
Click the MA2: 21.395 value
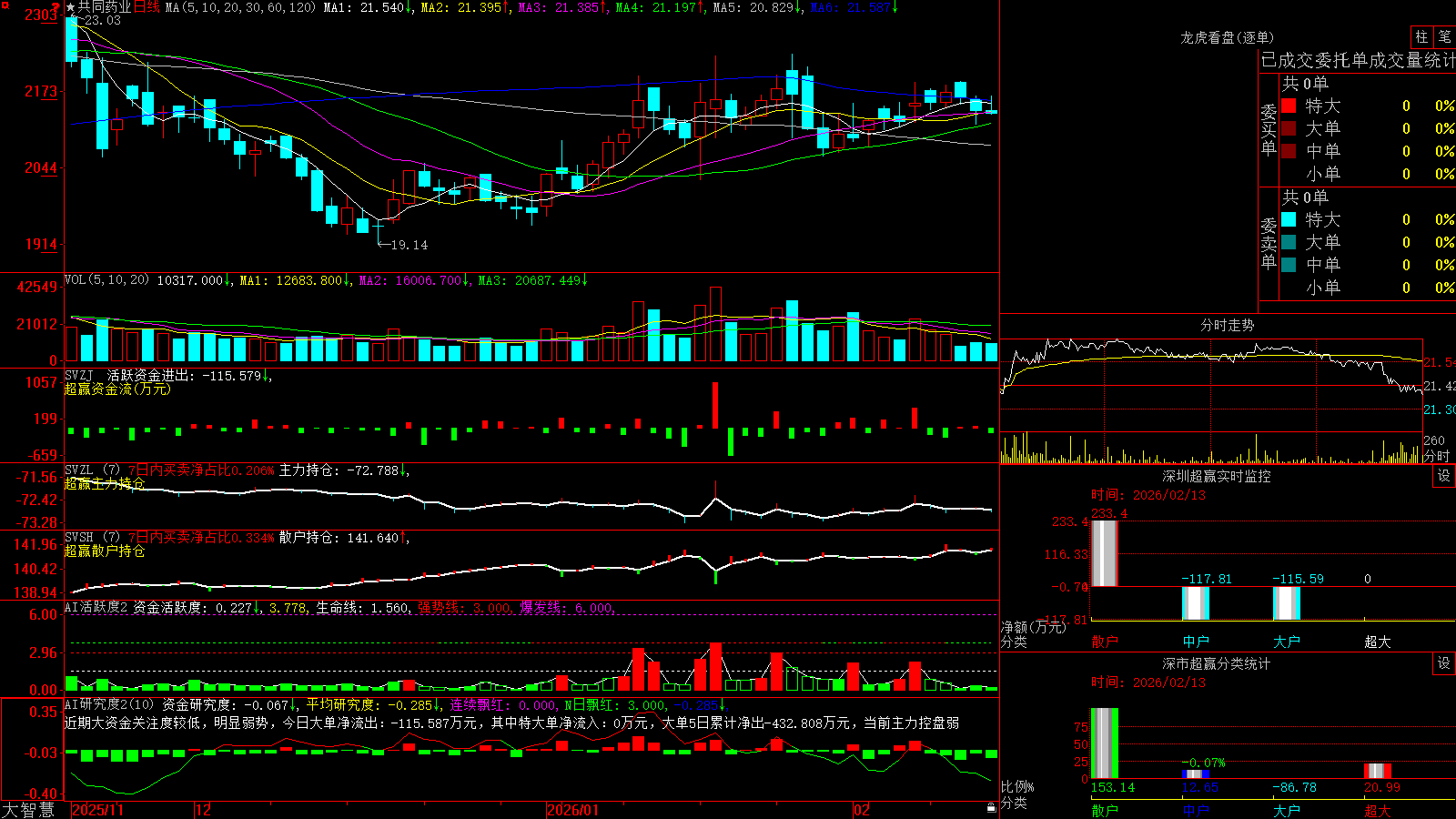(x=461, y=7)
